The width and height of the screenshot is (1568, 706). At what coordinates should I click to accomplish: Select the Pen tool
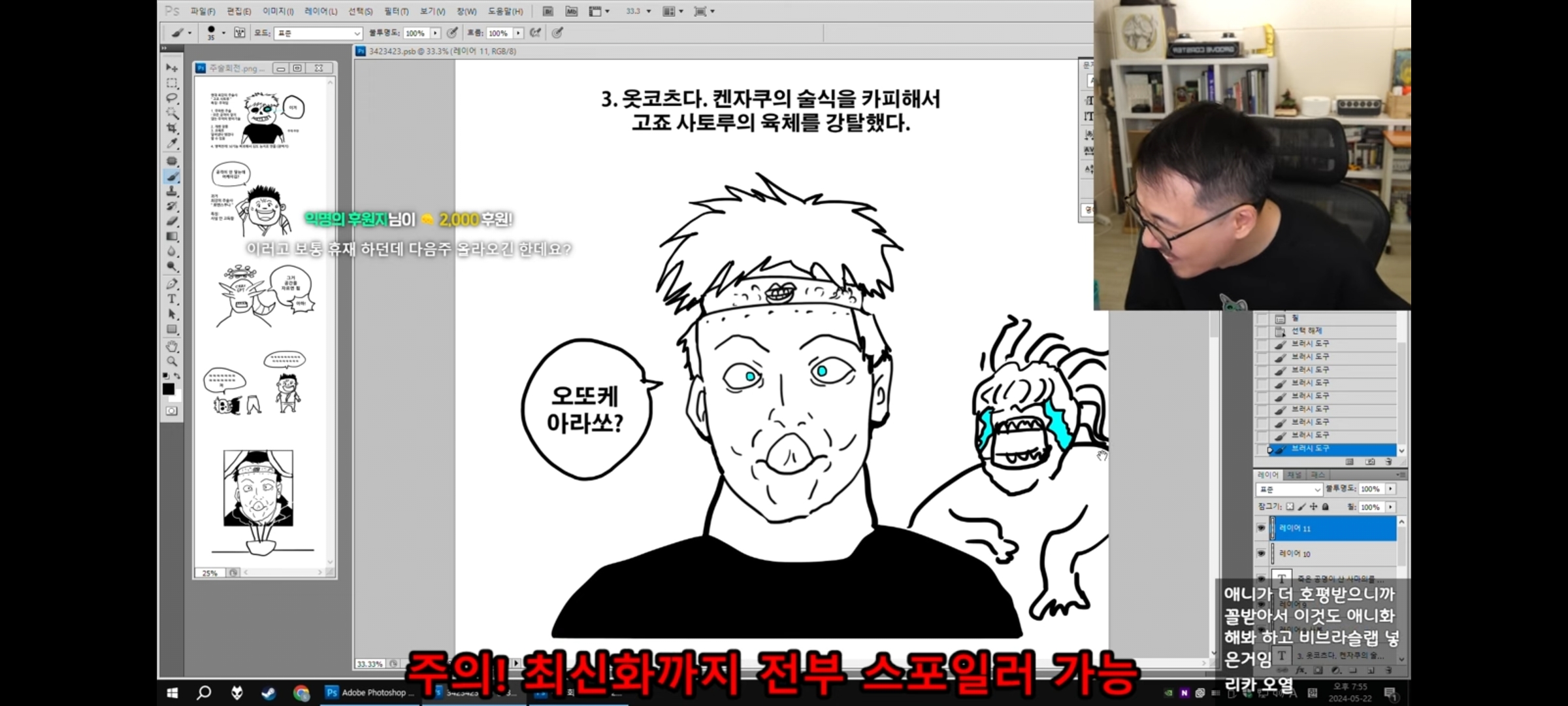coord(172,284)
